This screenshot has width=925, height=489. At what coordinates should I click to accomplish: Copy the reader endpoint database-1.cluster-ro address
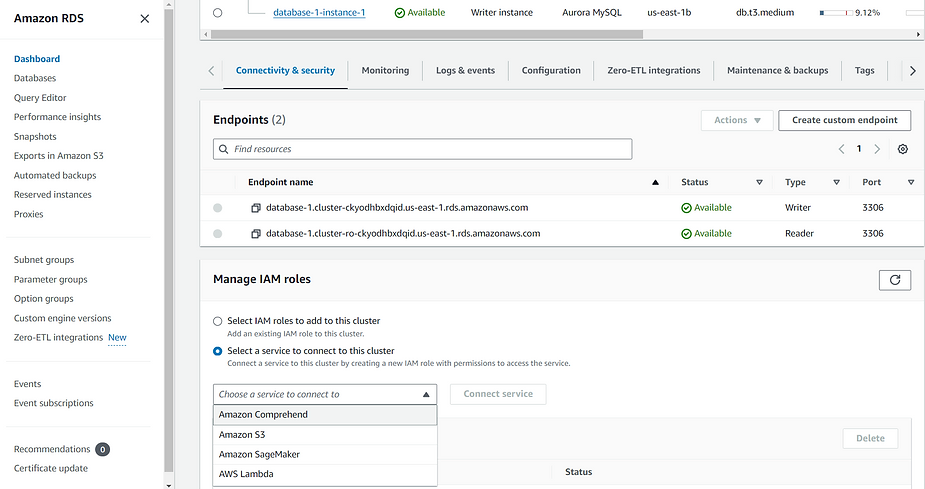point(256,234)
